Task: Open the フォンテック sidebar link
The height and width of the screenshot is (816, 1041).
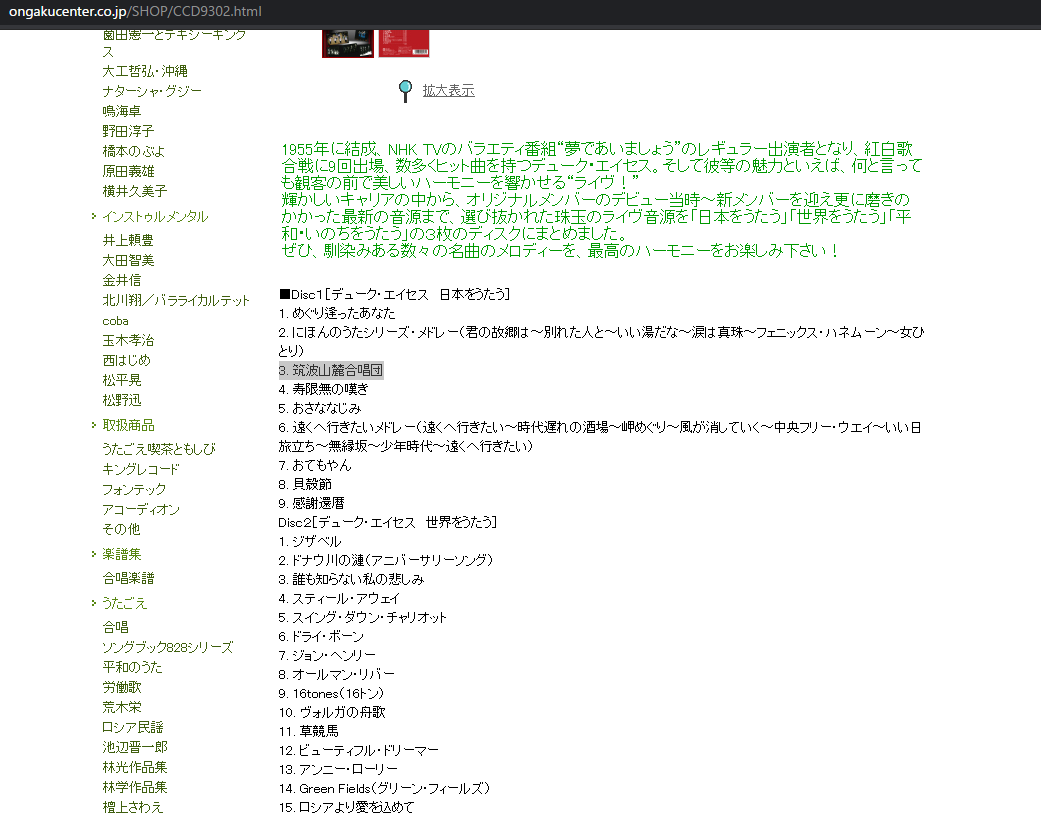Action: pyautogui.click(x=134, y=489)
